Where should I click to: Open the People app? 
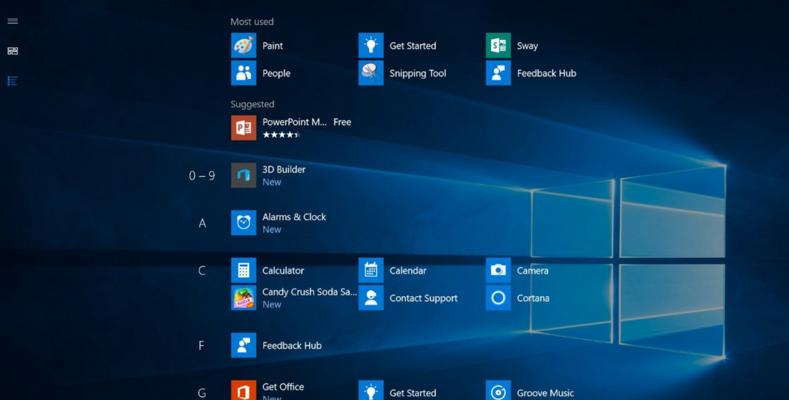tap(261, 73)
